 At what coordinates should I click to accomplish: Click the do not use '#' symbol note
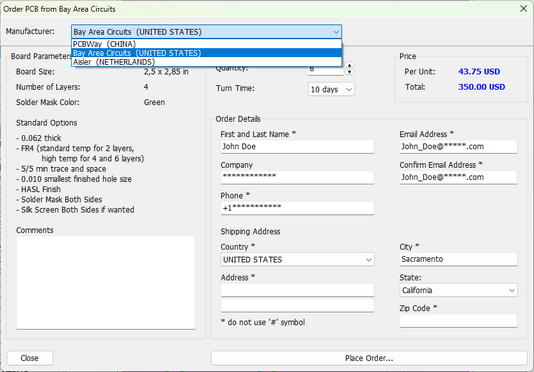point(263,322)
